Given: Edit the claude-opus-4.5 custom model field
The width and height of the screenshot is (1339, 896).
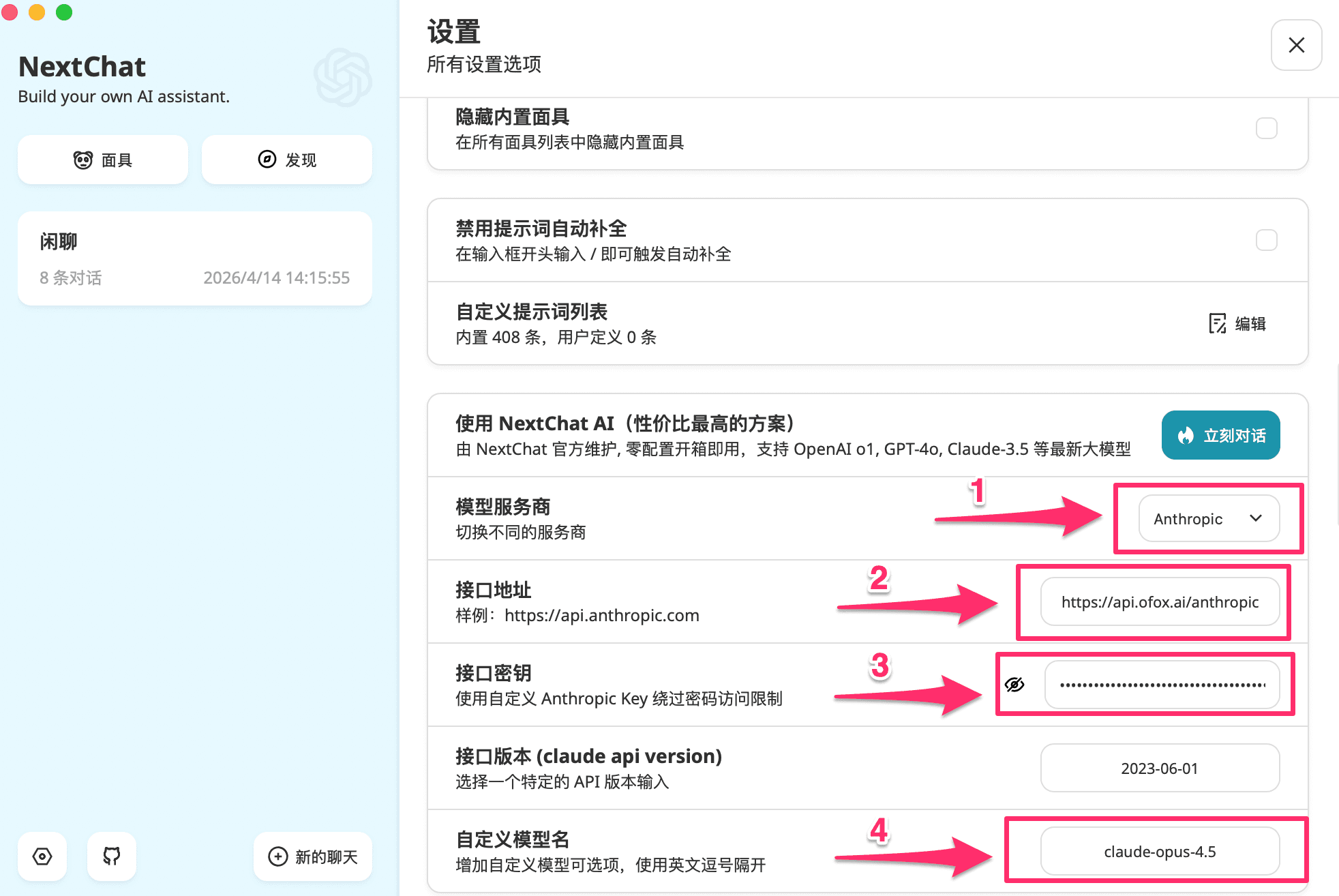Looking at the screenshot, I should pos(1160,851).
